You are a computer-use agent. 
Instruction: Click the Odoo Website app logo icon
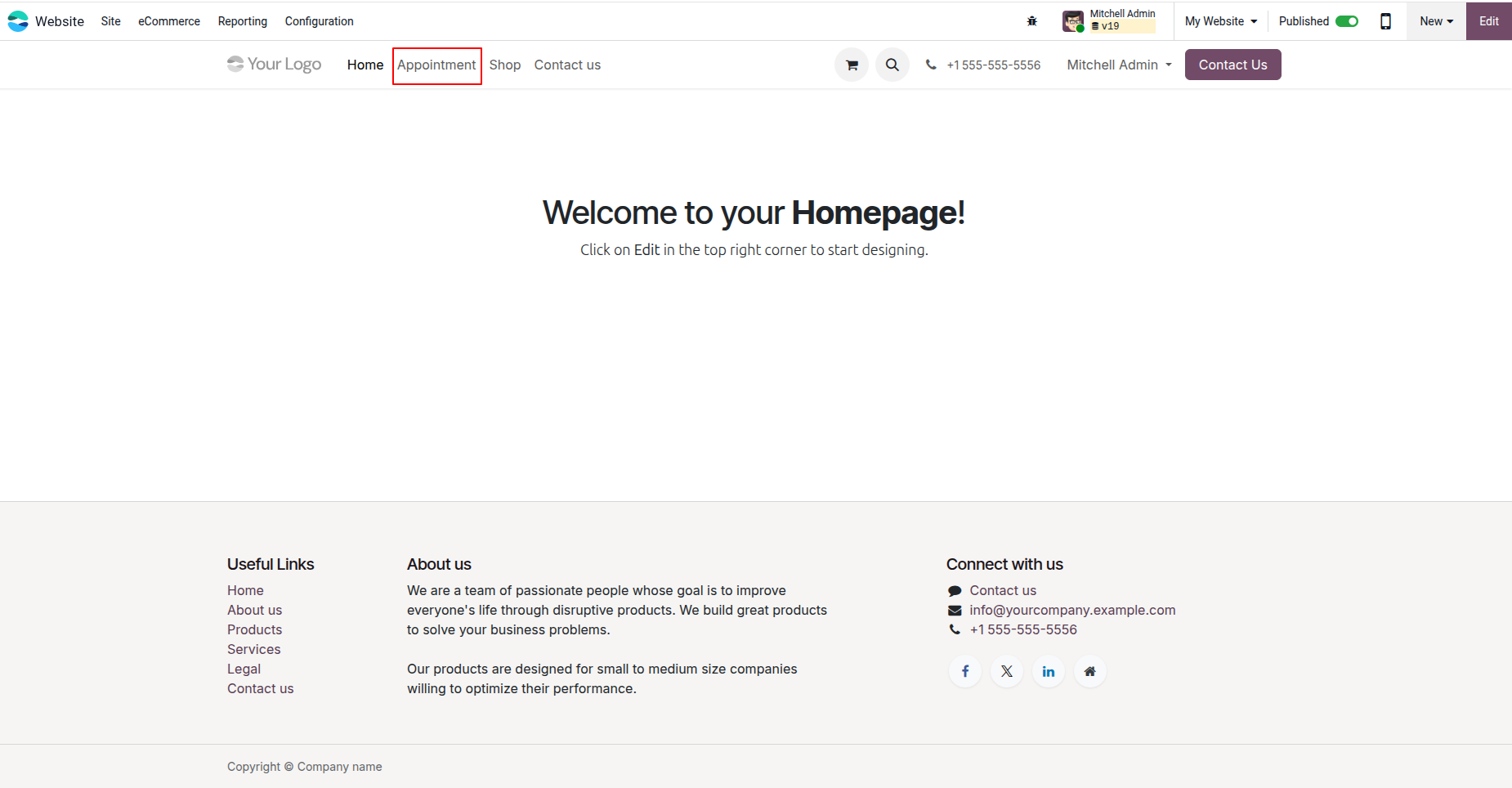point(18,21)
